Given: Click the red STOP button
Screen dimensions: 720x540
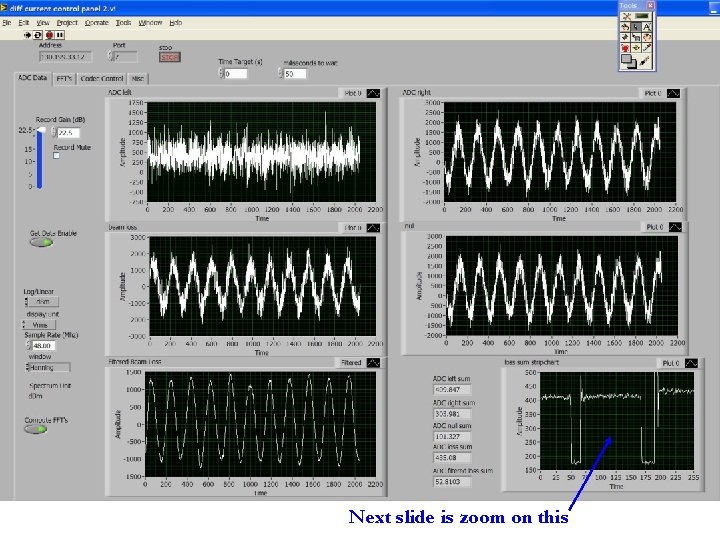Looking at the screenshot, I should tap(169, 57).
